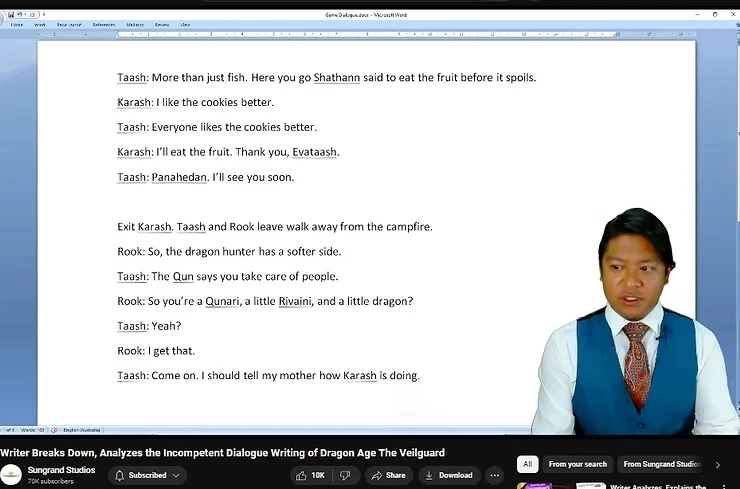The image size is (740, 489).
Task: Select the All filter chip
Action: [x=528, y=464]
